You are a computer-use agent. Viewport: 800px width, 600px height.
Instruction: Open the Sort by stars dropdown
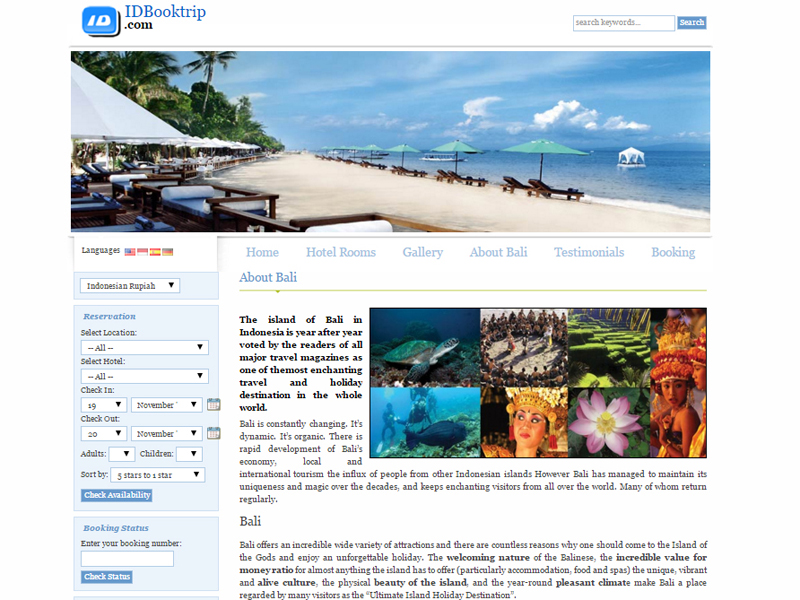(x=157, y=475)
